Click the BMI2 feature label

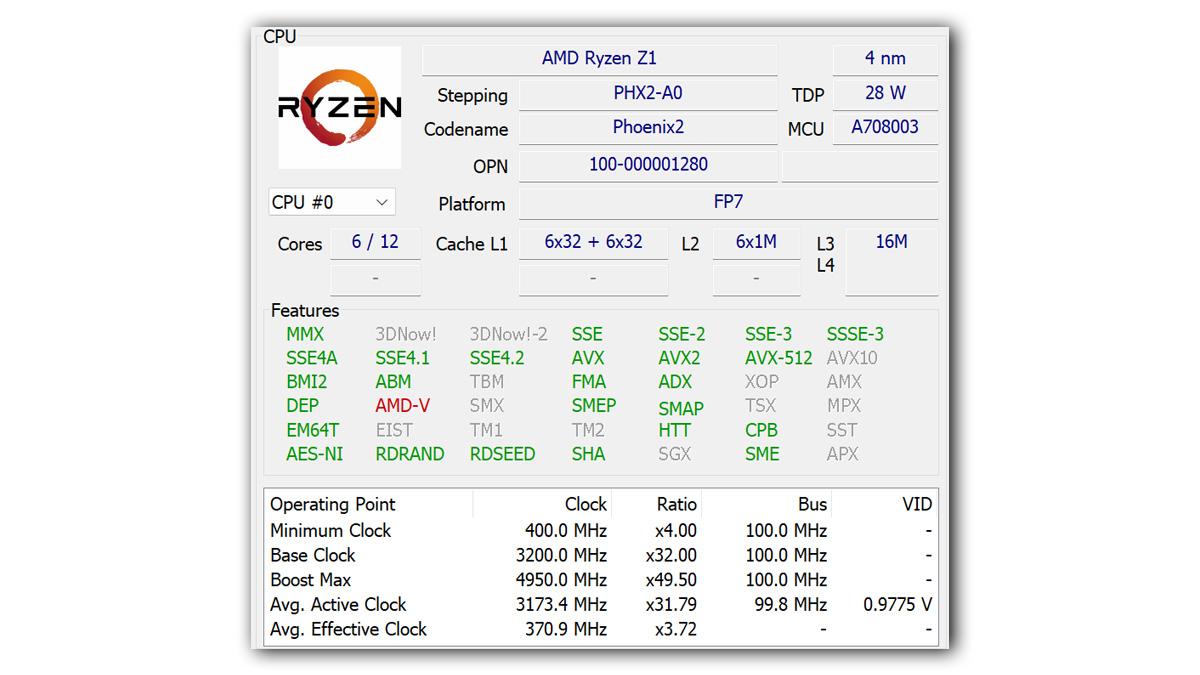[306, 382]
